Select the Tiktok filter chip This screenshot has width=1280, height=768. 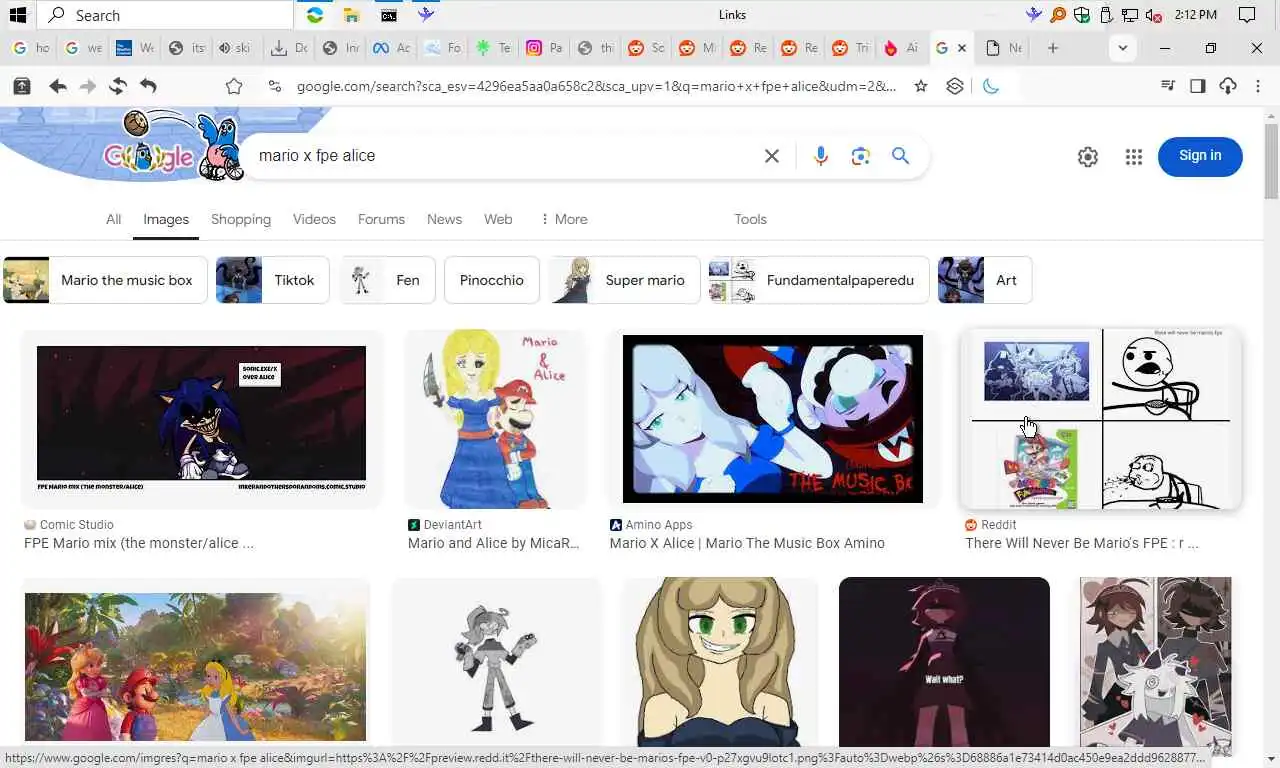(272, 280)
